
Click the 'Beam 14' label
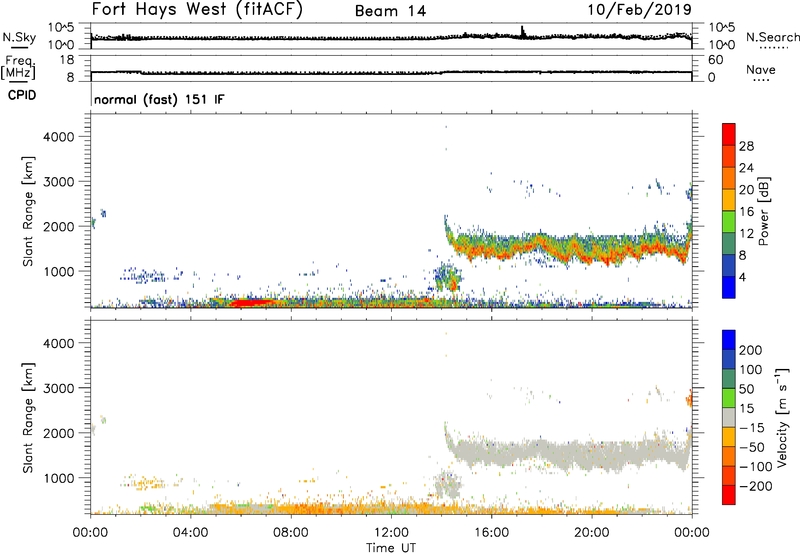click(x=390, y=11)
